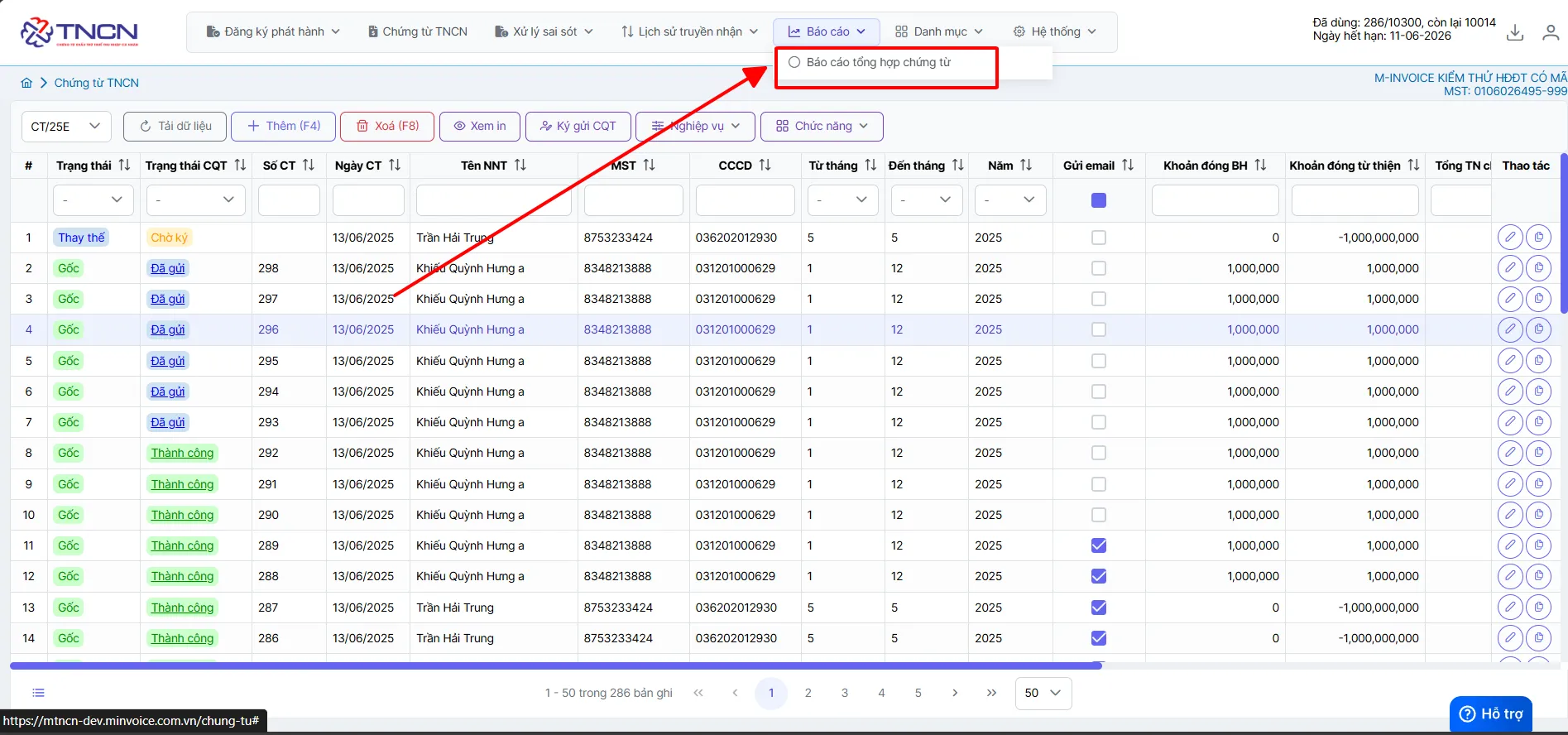The height and width of the screenshot is (735, 1568).
Task: Open Năm filter dropdown
Action: (x=1010, y=200)
